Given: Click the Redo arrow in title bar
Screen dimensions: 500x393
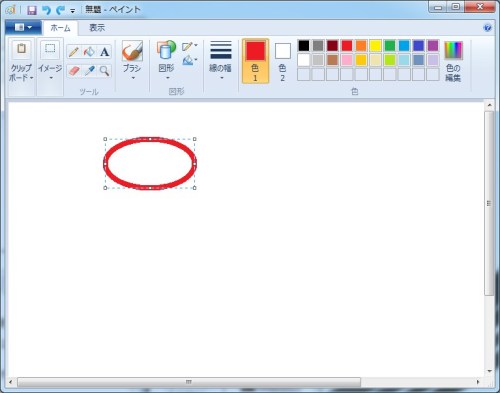Looking at the screenshot, I should [60, 10].
